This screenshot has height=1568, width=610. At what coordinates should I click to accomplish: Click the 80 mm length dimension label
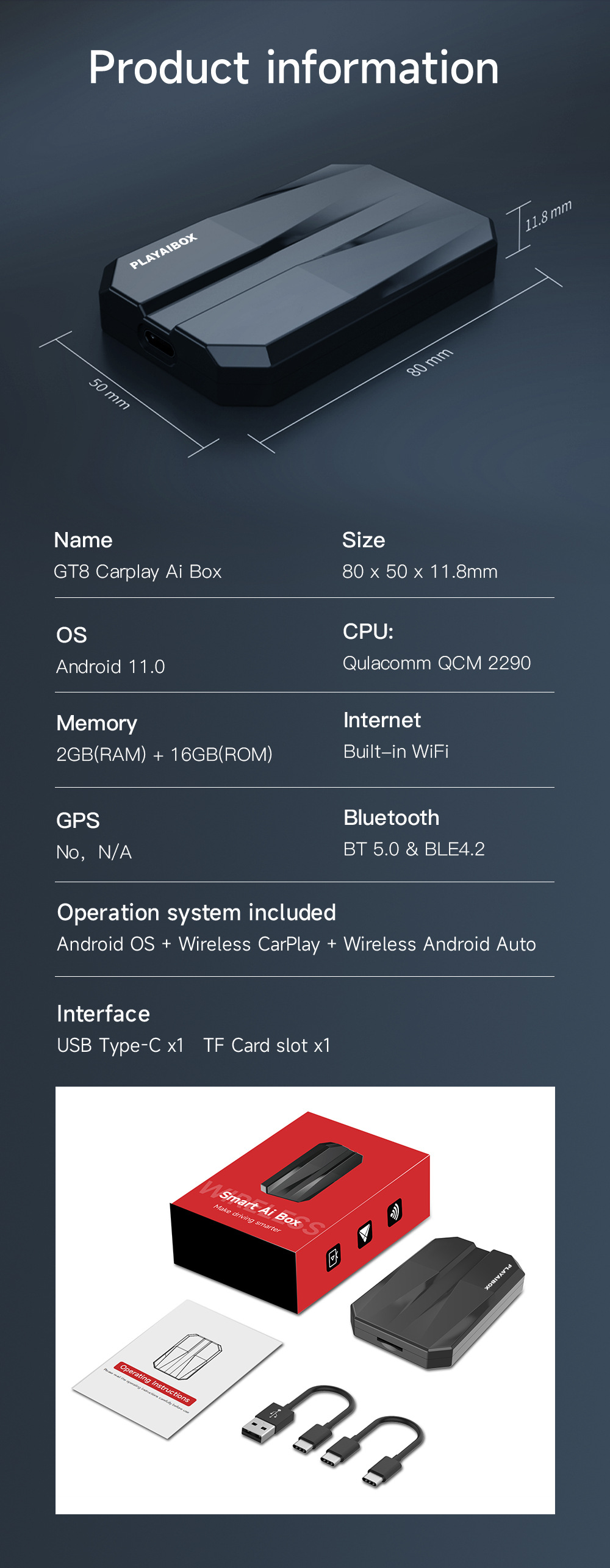tap(429, 362)
